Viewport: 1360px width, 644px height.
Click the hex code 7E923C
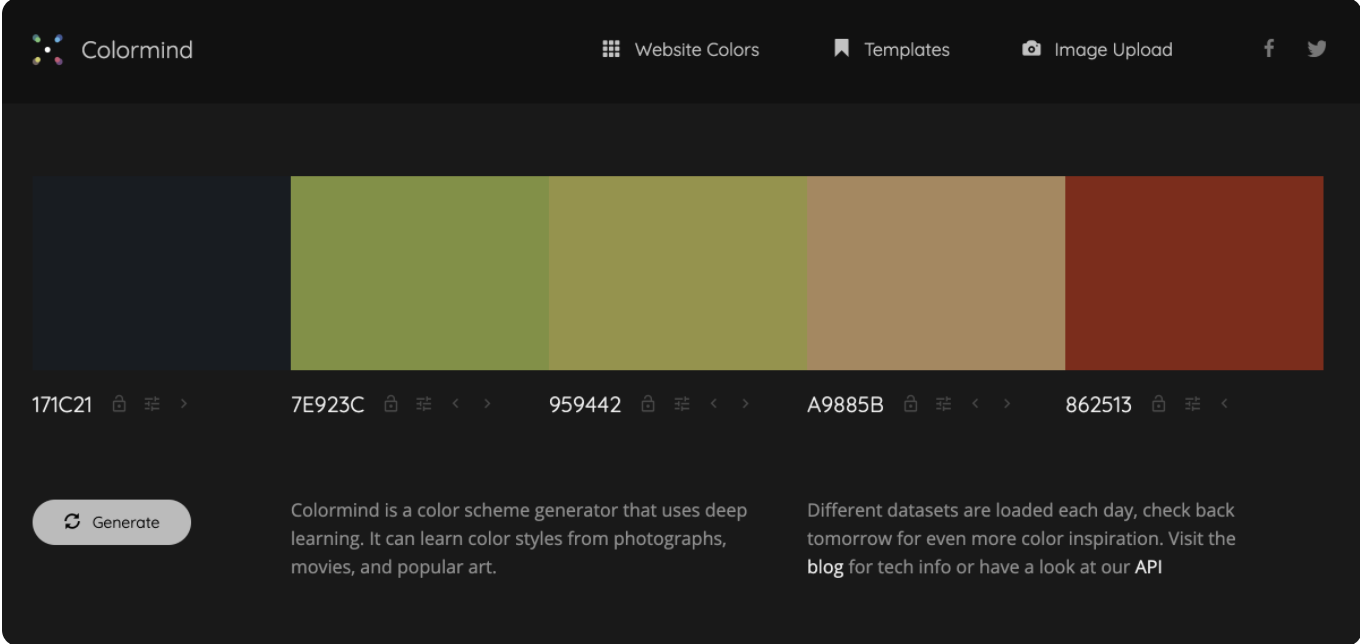pyautogui.click(x=328, y=405)
